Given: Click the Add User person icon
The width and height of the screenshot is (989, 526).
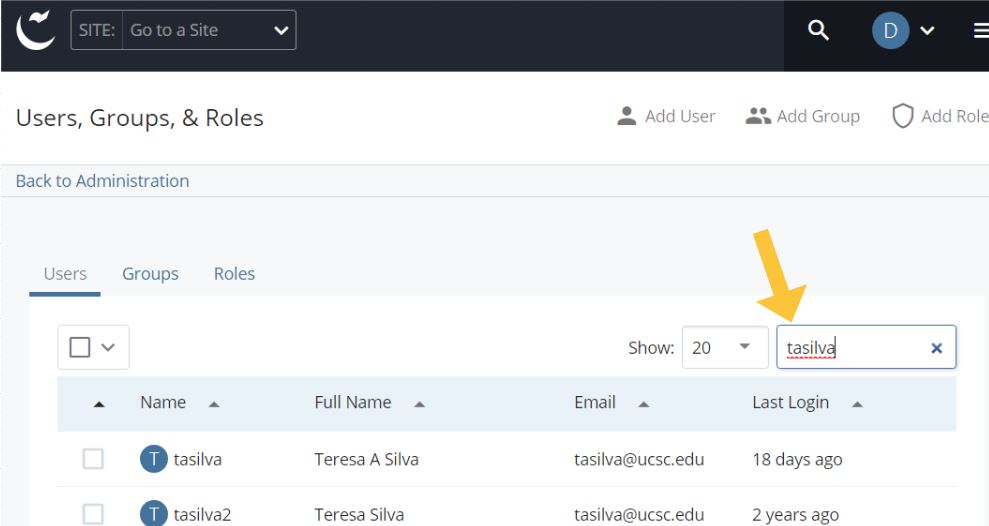Looking at the screenshot, I should [626, 116].
